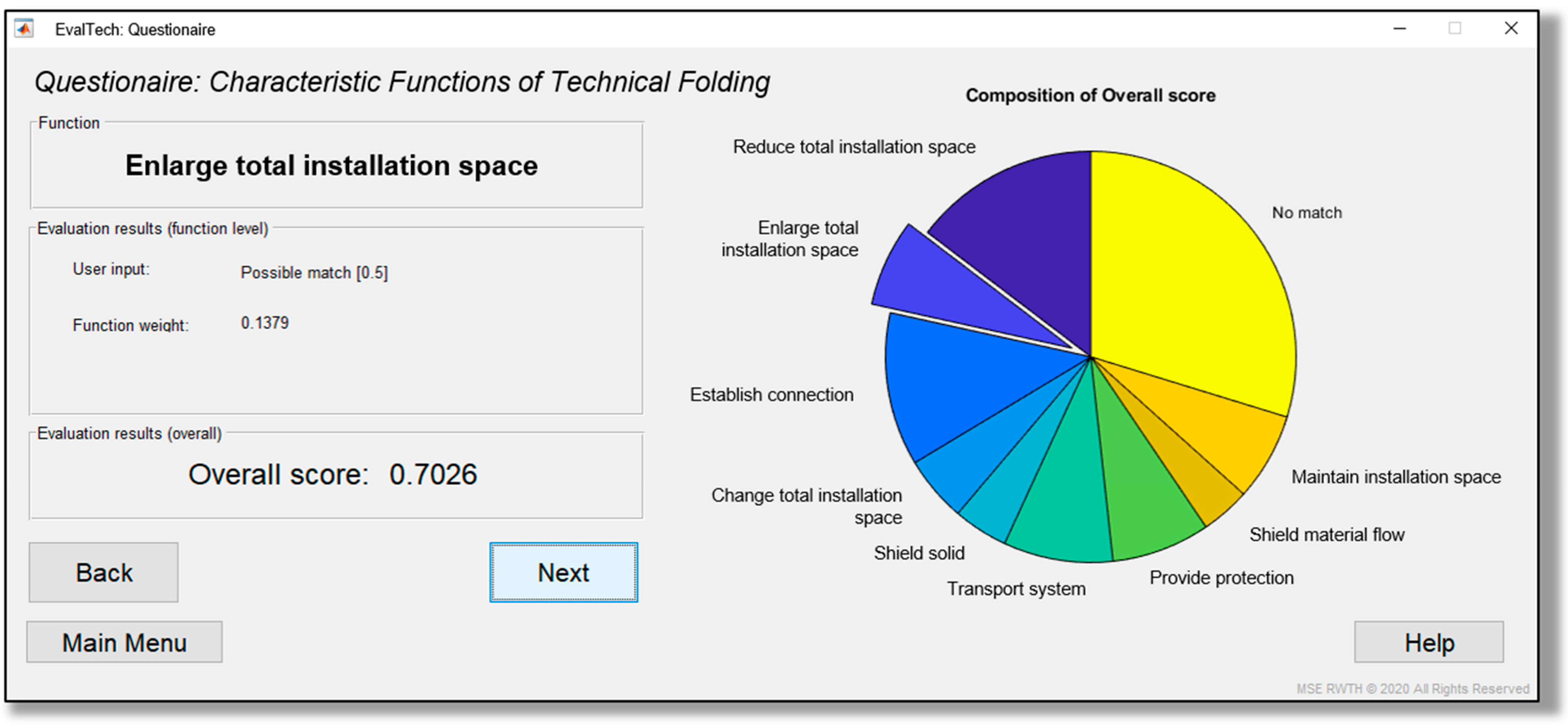The image size is (1568, 725).
Task: Go Back to previous question
Action: (x=103, y=573)
